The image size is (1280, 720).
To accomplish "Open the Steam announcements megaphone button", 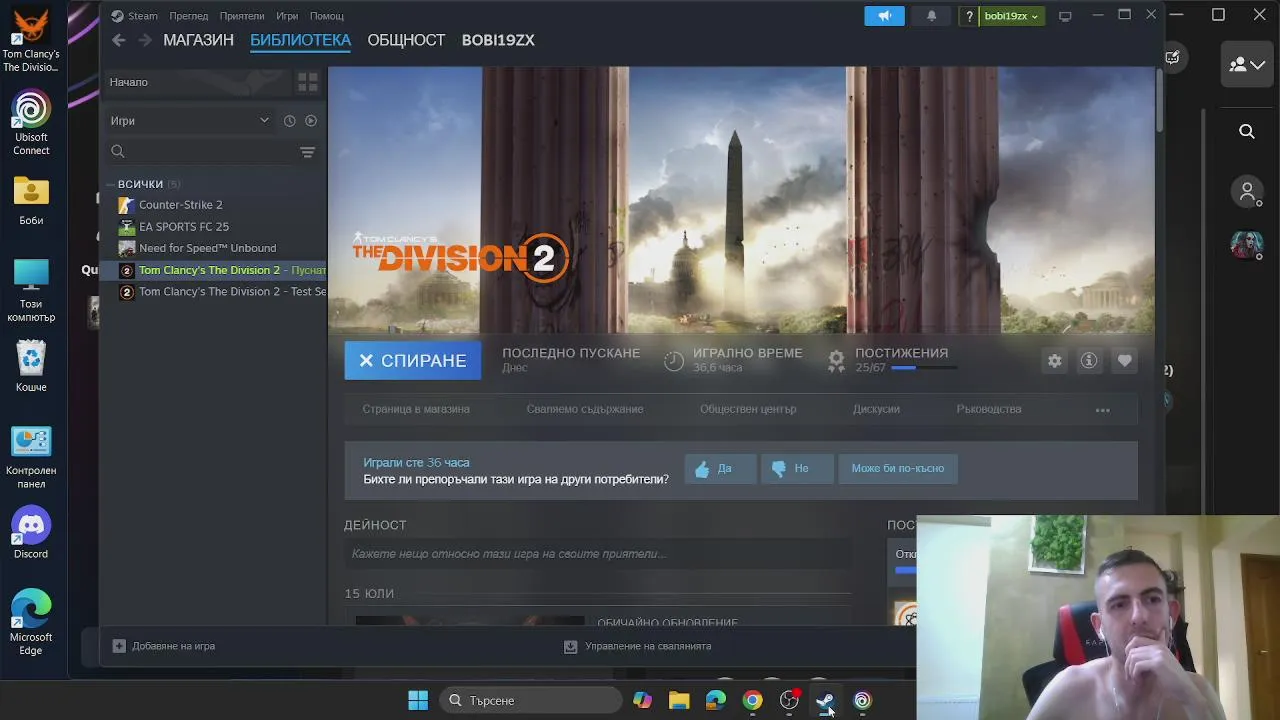I will (x=884, y=16).
